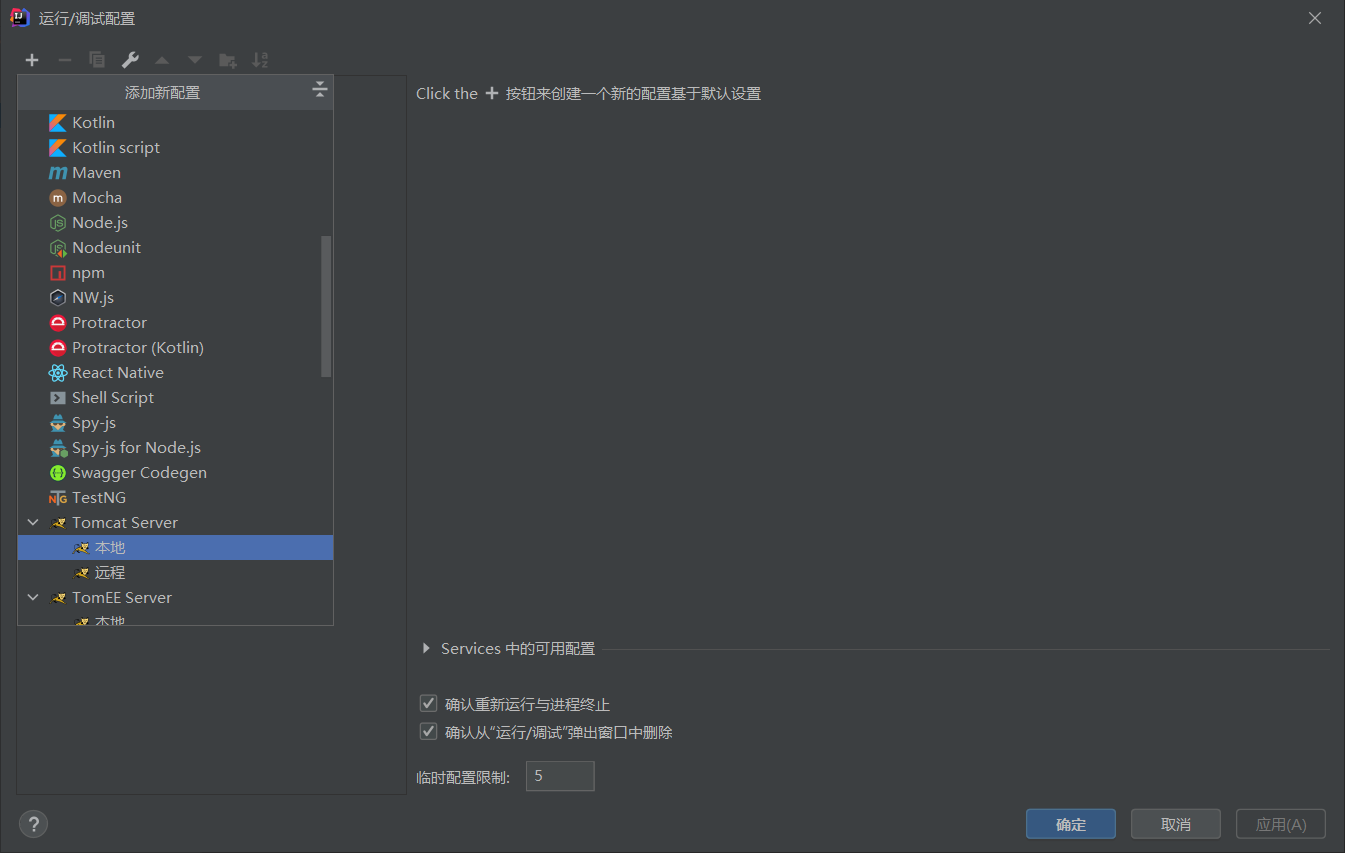Choose the Kotlin configuration type label
The width and height of the screenshot is (1345, 853).
click(93, 122)
